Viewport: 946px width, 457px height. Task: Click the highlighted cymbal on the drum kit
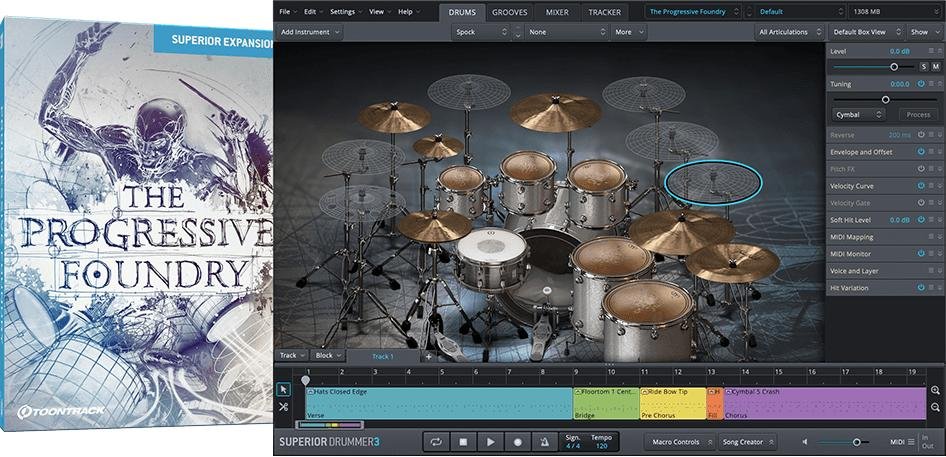pyautogui.click(x=713, y=182)
